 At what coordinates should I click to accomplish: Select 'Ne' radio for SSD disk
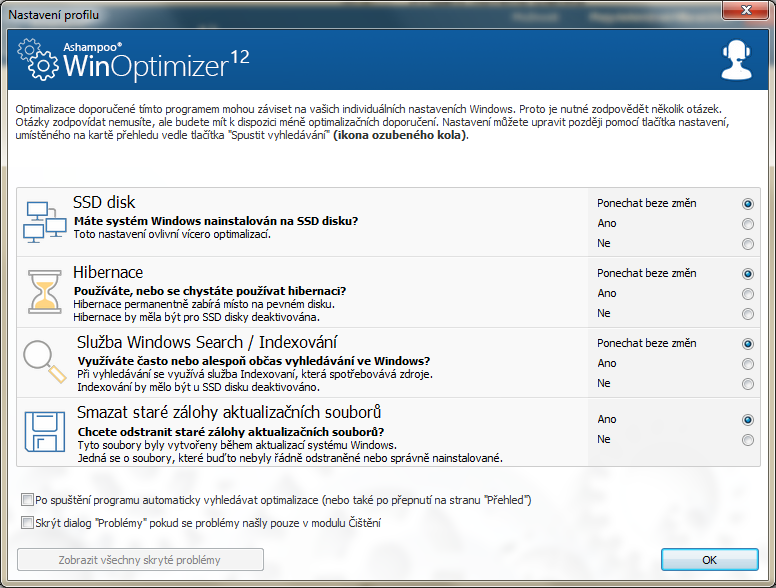747,244
